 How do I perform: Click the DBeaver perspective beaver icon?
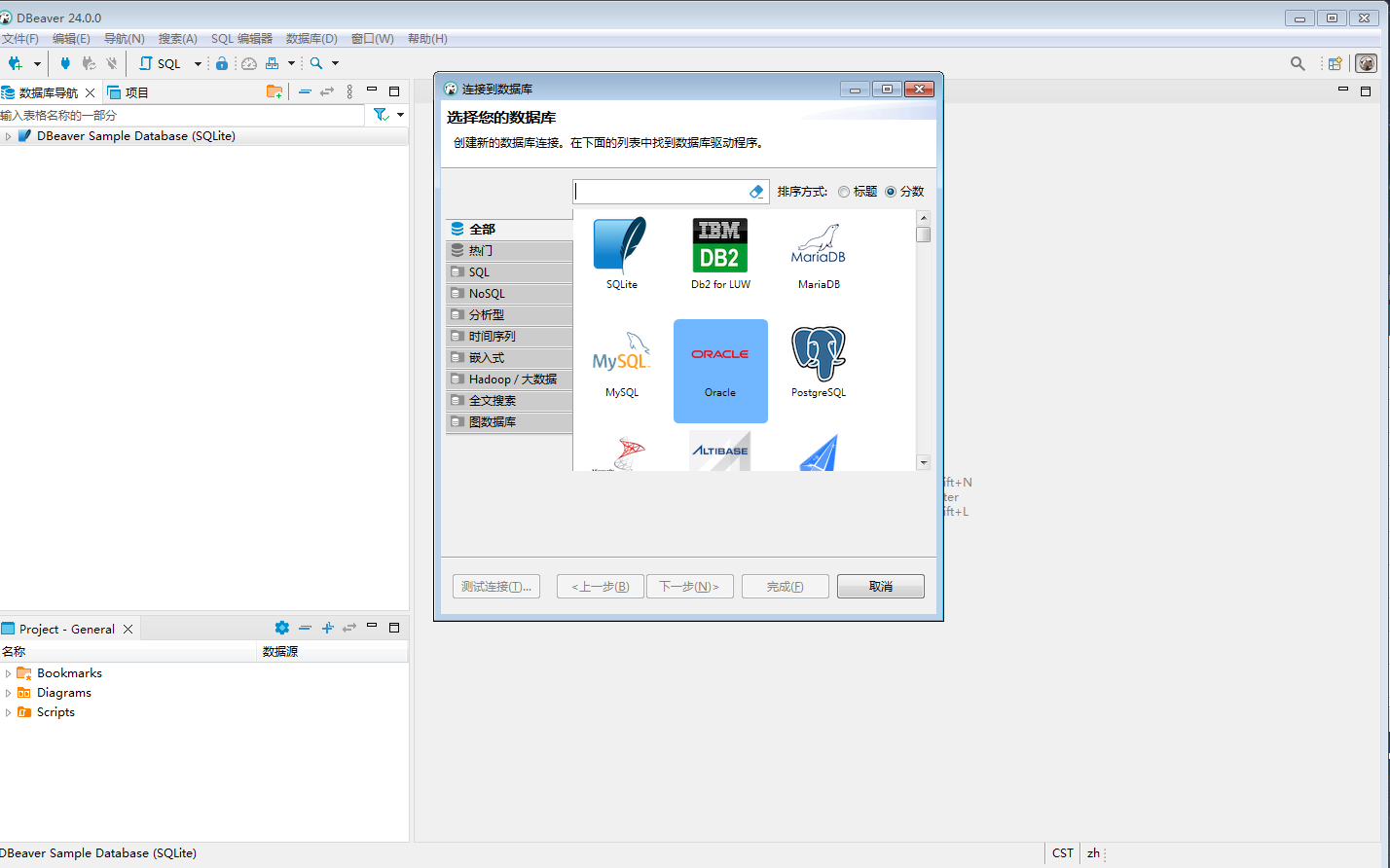point(1367,63)
